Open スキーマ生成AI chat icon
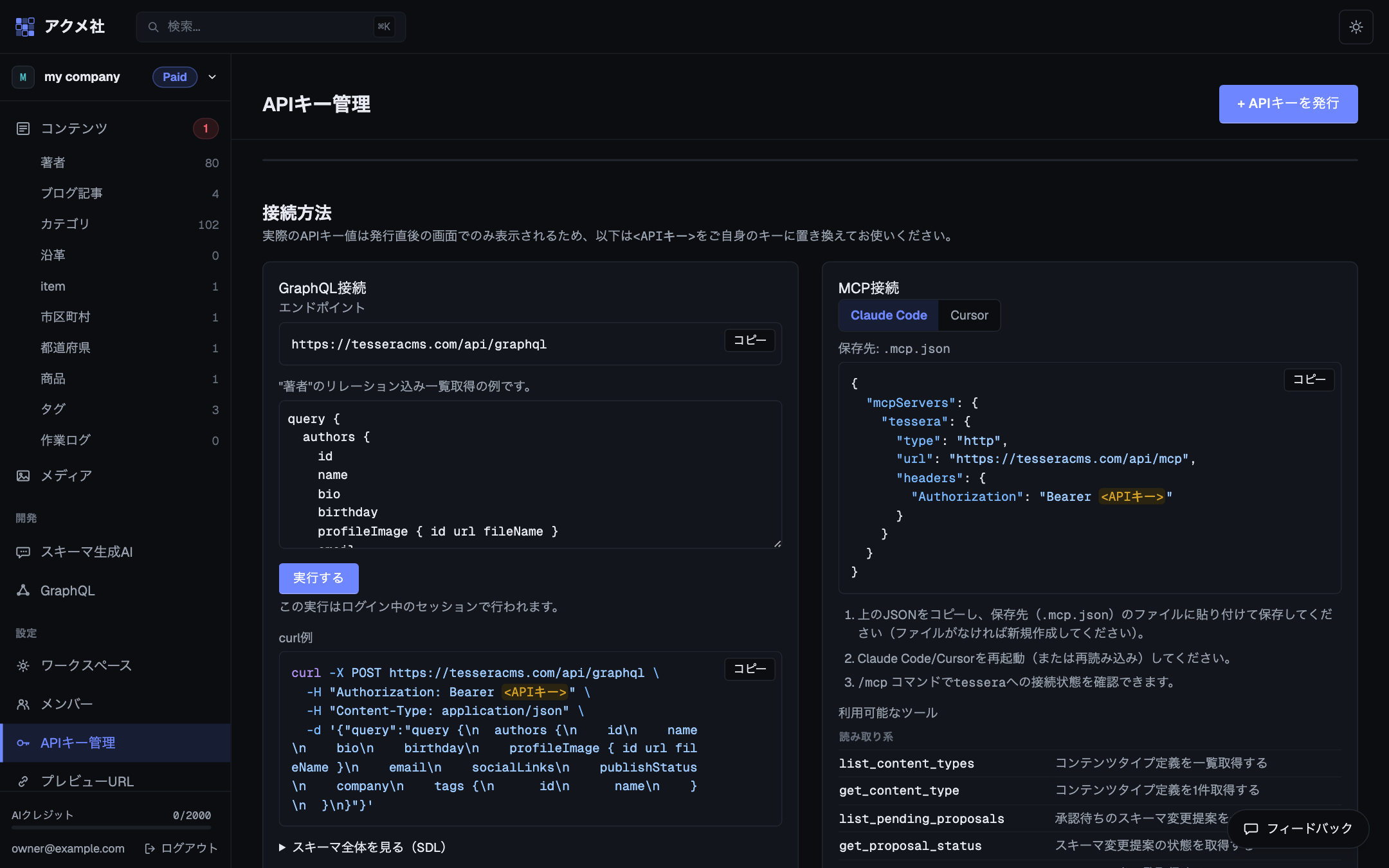1389x868 pixels. pos(23,552)
